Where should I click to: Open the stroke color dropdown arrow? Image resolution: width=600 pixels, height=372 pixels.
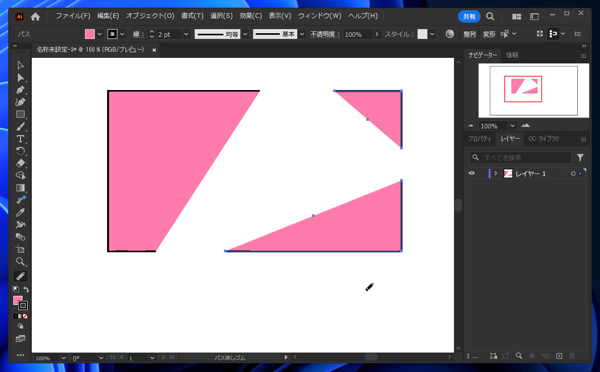coord(122,34)
